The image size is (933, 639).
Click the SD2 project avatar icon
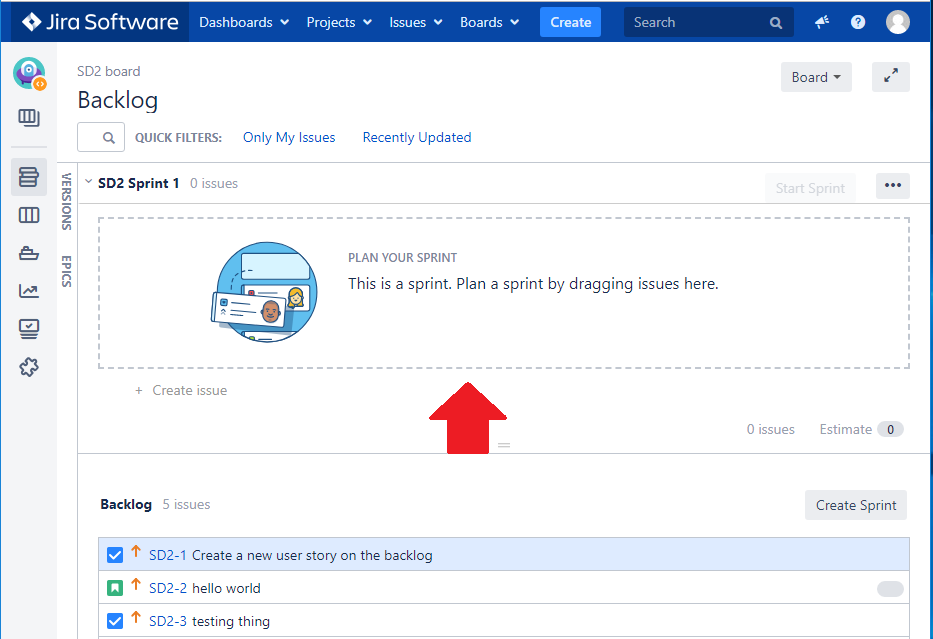28,73
